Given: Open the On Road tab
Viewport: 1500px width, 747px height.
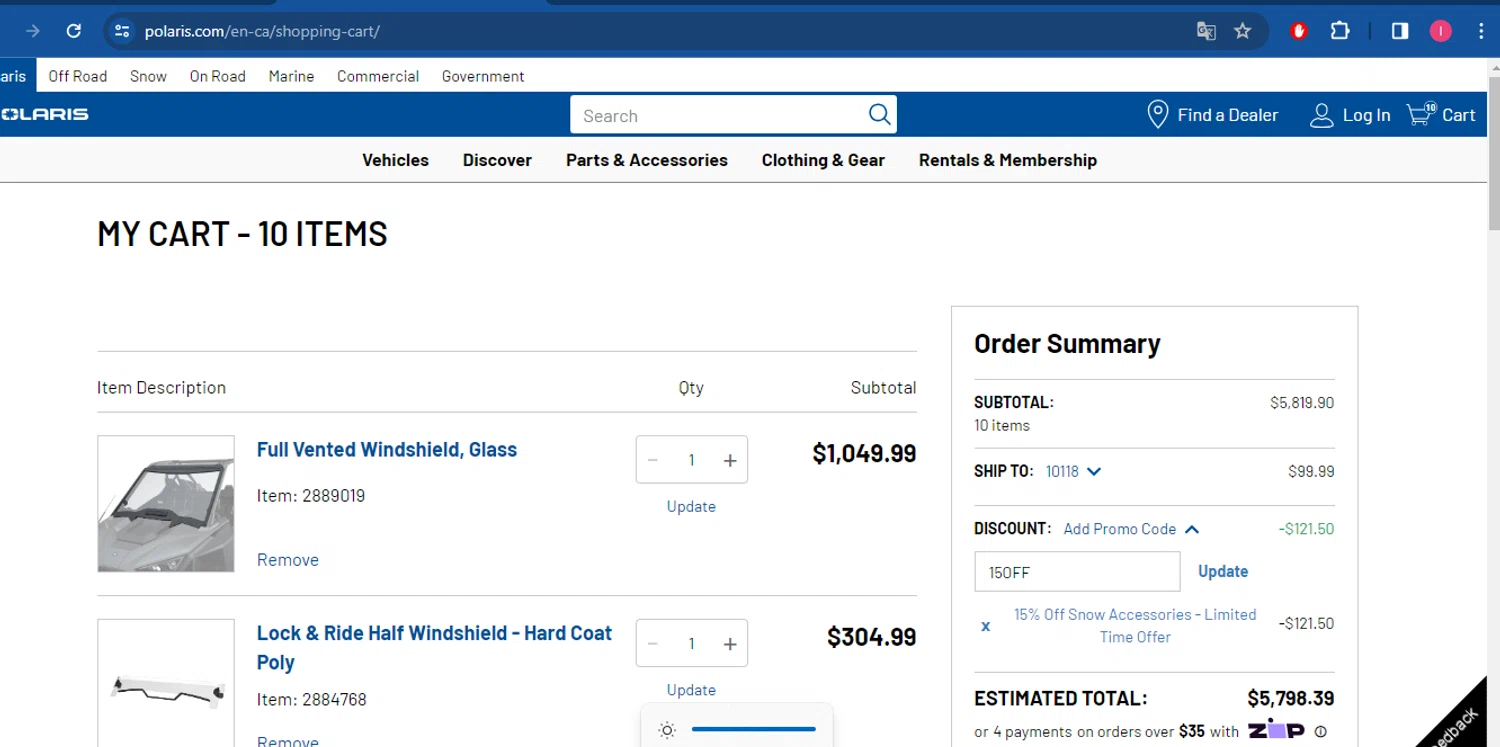Looking at the screenshot, I should (218, 76).
